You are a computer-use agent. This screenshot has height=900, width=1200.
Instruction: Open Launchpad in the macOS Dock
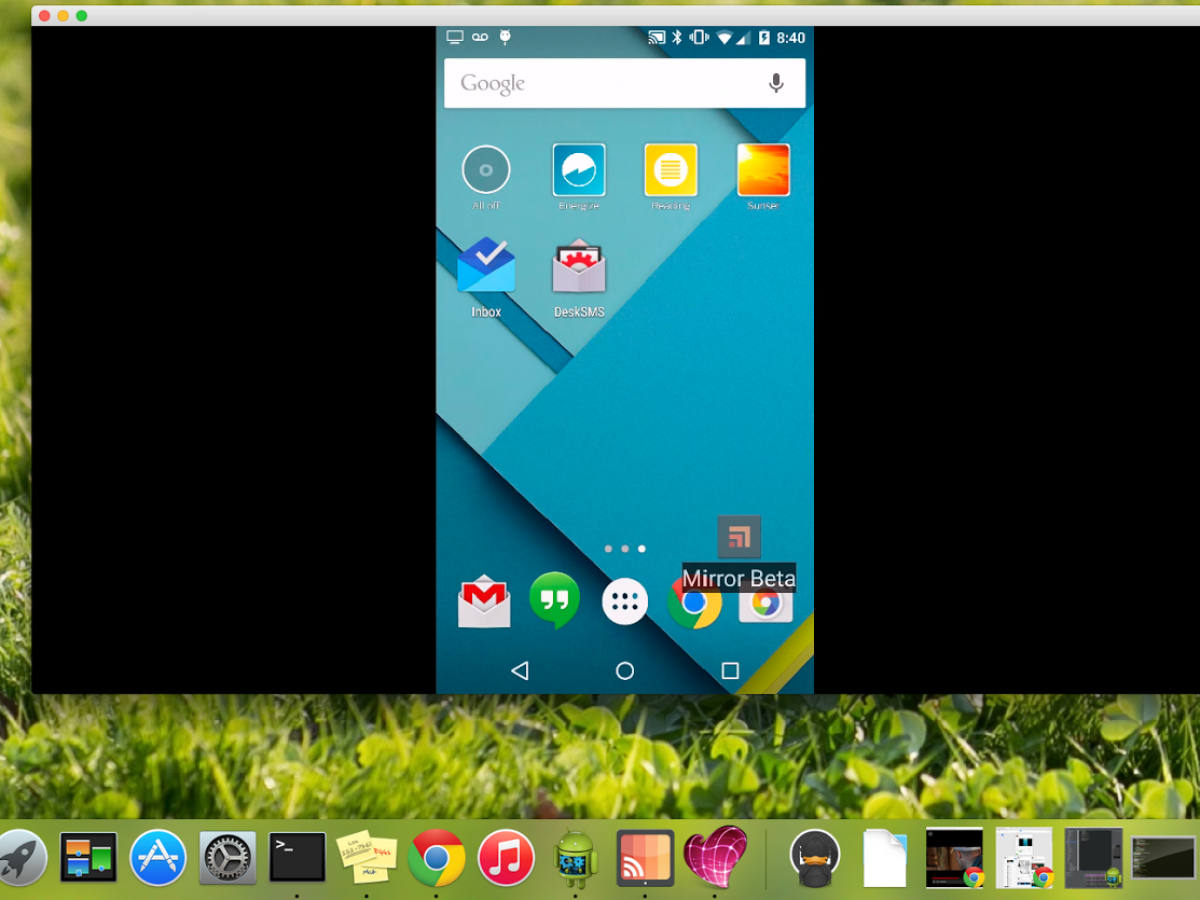pyautogui.click(x=22, y=858)
